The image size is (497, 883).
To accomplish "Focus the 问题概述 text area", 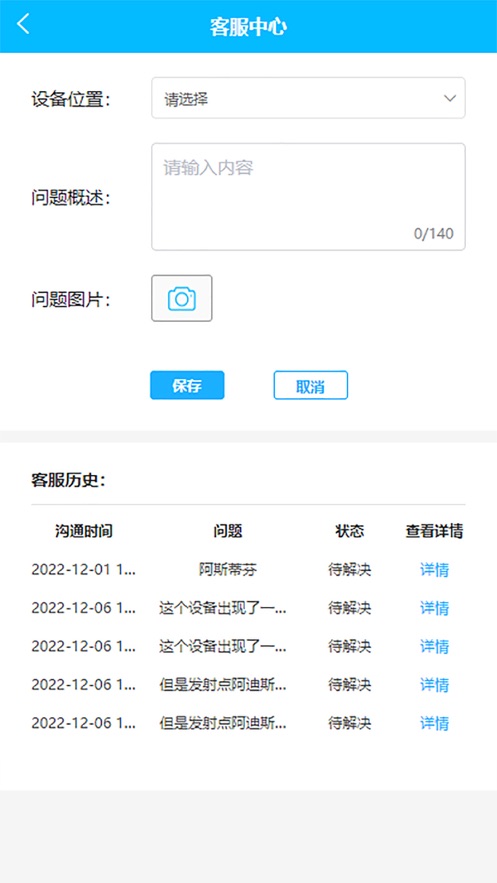I will pyautogui.click(x=308, y=197).
